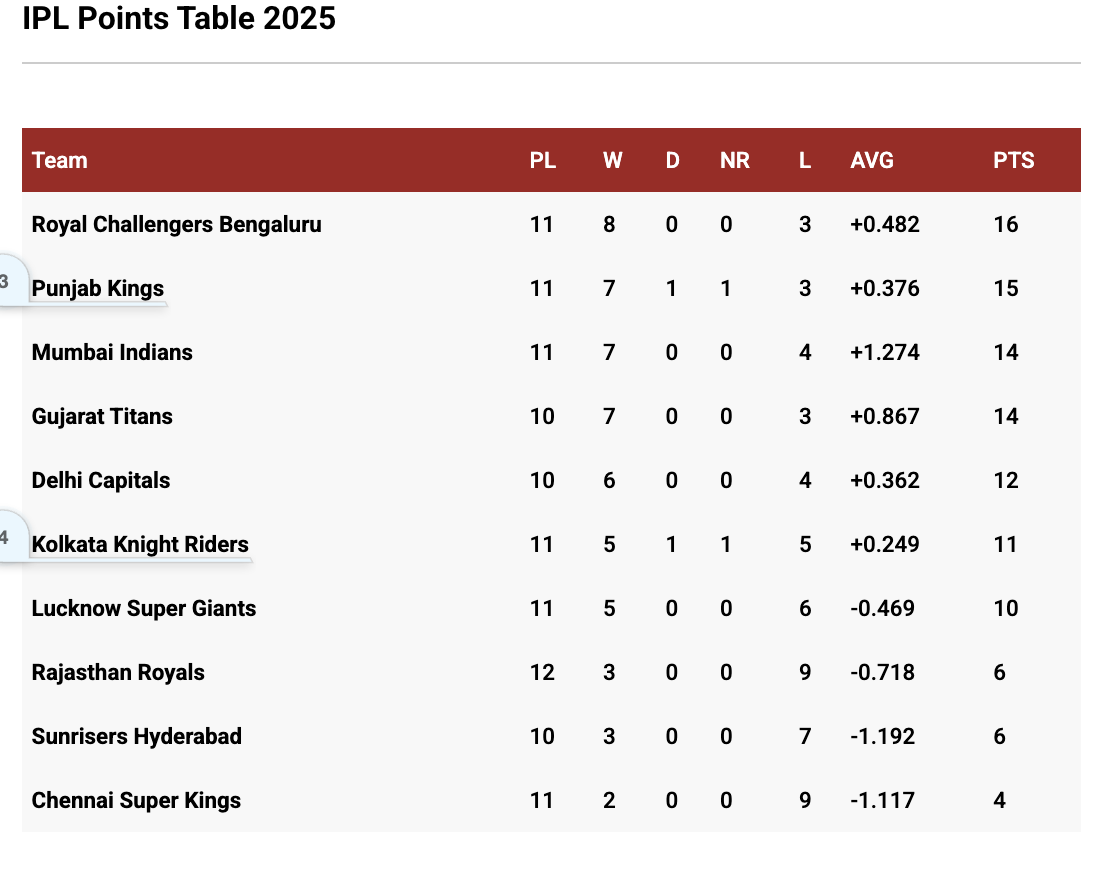1110x870 pixels.
Task: Open the Kolkata Knight Riders link
Action: (x=140, y=545)
